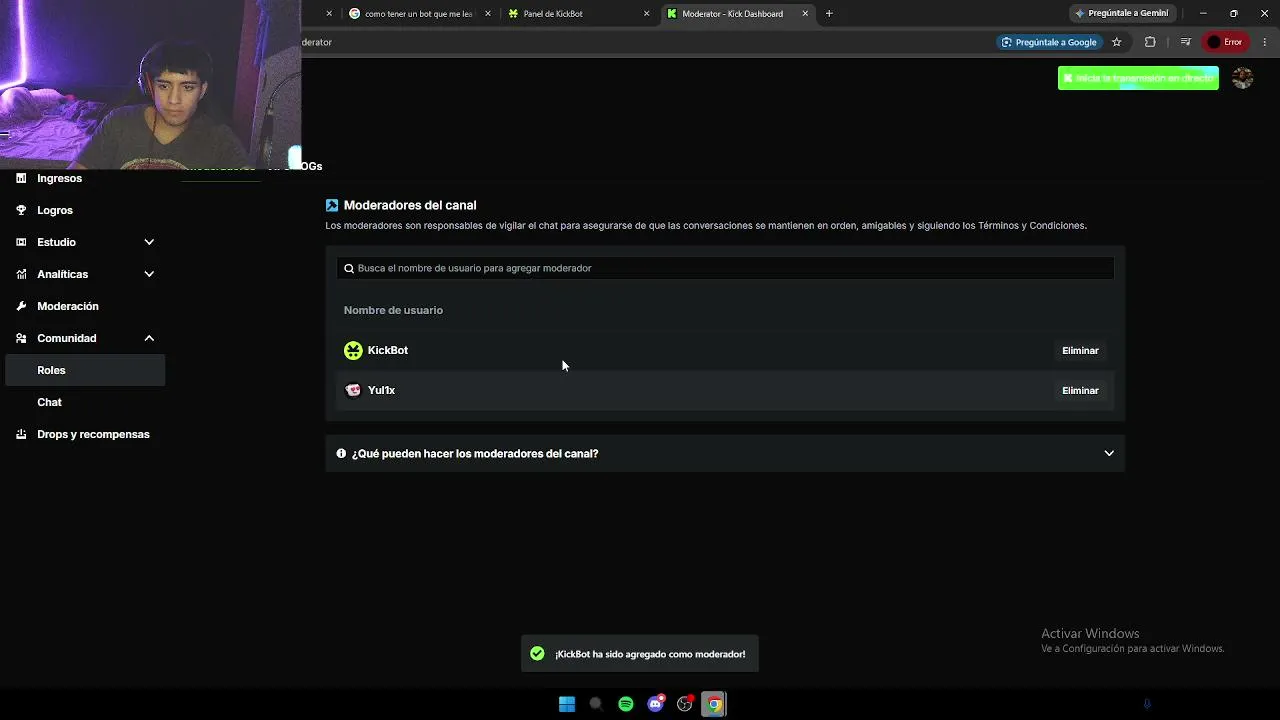
Task: Open Logros in the sidebar
Action: click(55, 210)
